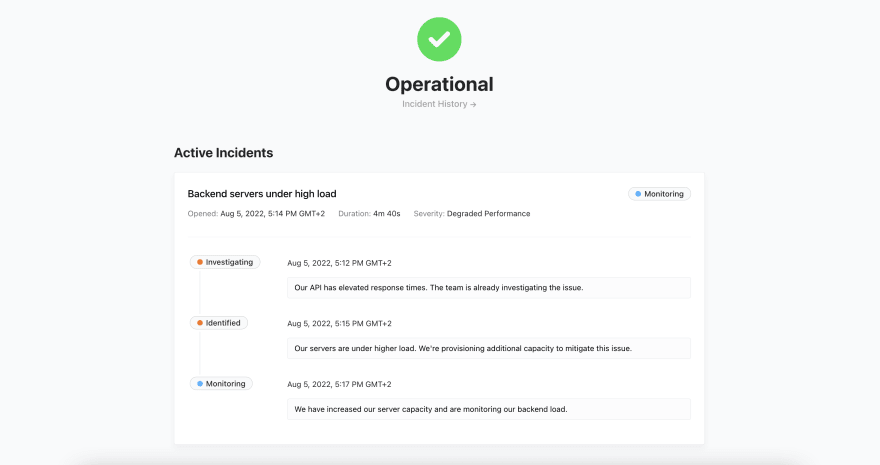This screenshot has height=465, width=880.
Task: Click the orange dot on Identified badge
Action: [200, 323]
